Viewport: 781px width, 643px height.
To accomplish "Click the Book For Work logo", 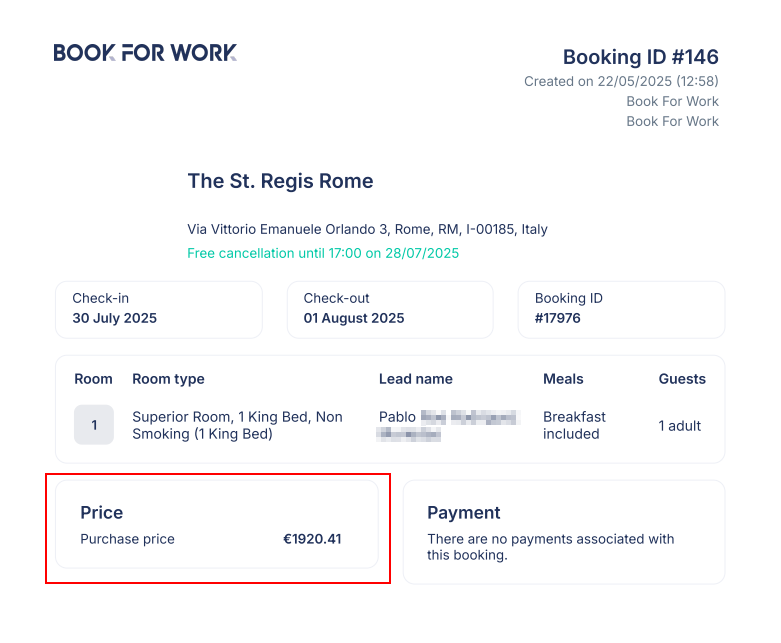I will [145, 52].
